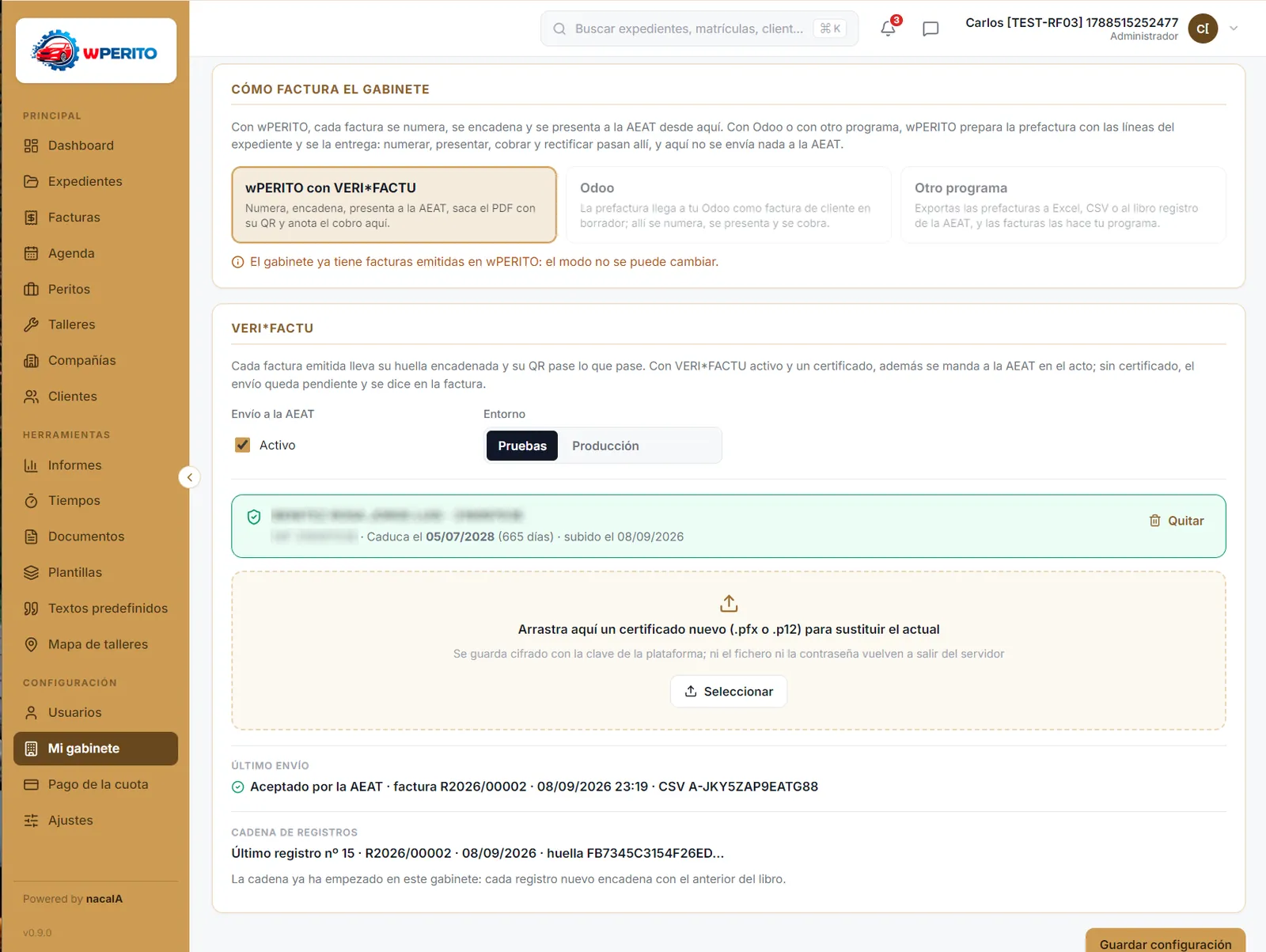Click the Carlos [TEST-RF03] user name
The width and height of the screenshot is (1266, 952).
coord(1071,22)
